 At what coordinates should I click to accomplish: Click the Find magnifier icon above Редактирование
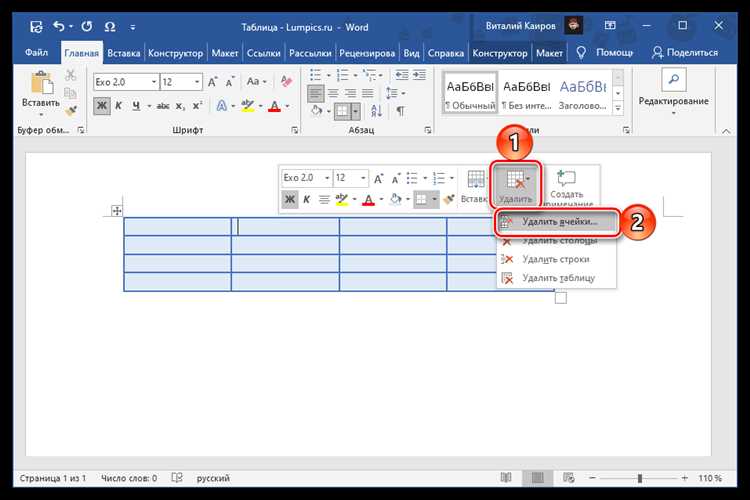[673, 79]
